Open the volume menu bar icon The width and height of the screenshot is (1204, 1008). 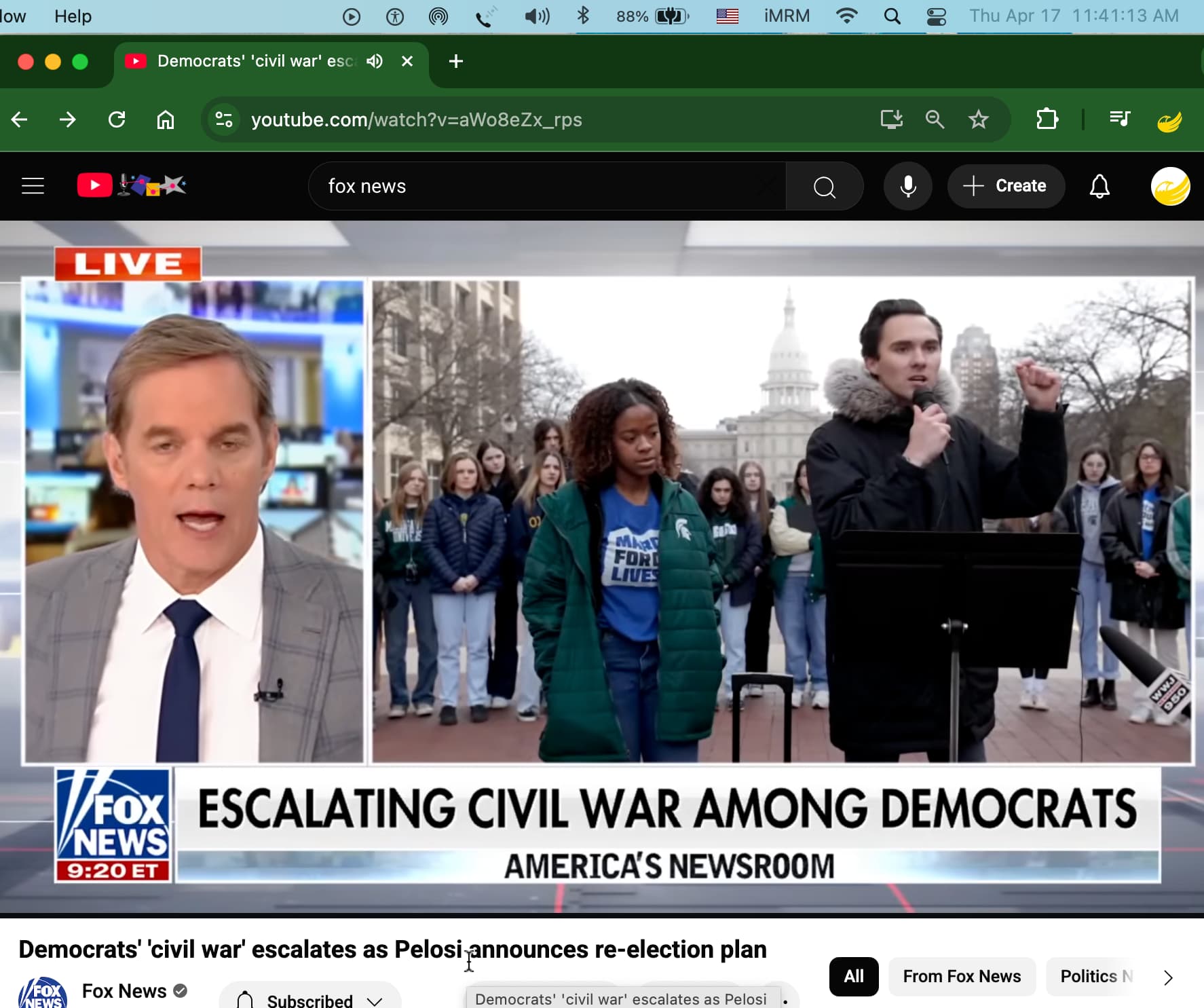[537, 16]
